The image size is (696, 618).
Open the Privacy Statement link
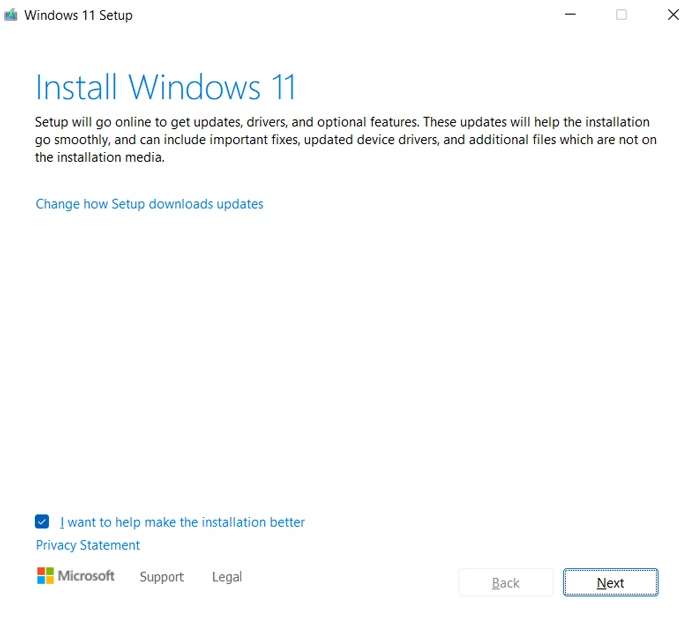pos(88,545)
